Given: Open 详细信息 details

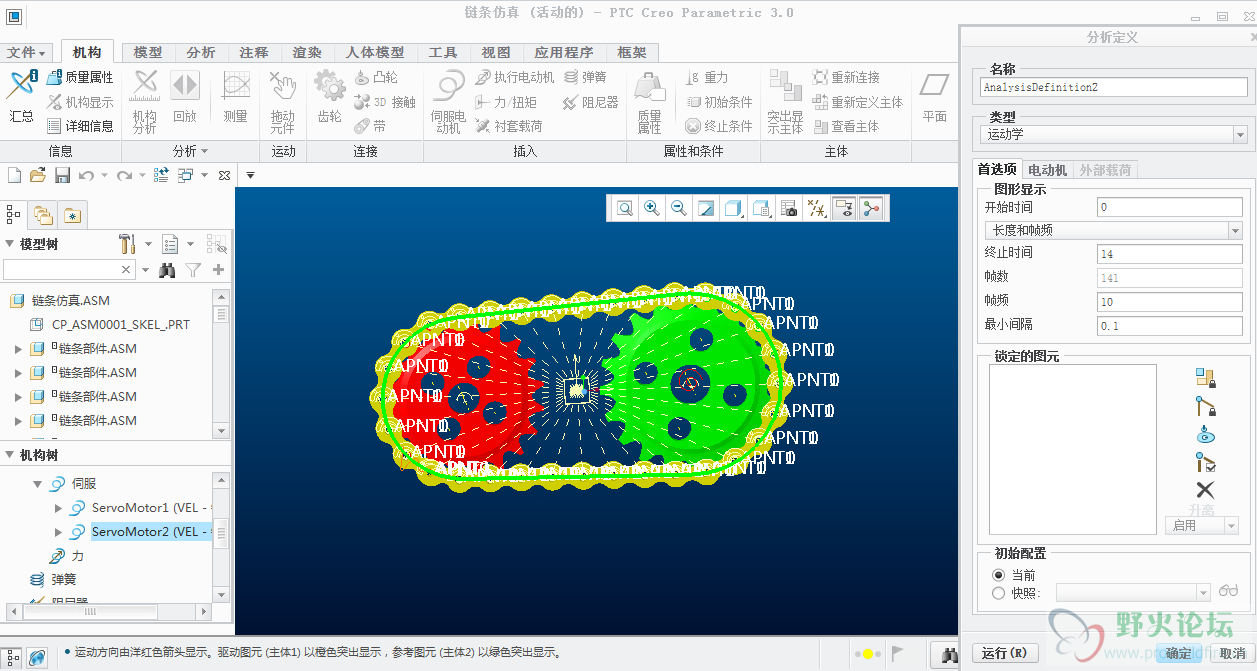Looking at the screenshot, I should click(x=80, y=126).
